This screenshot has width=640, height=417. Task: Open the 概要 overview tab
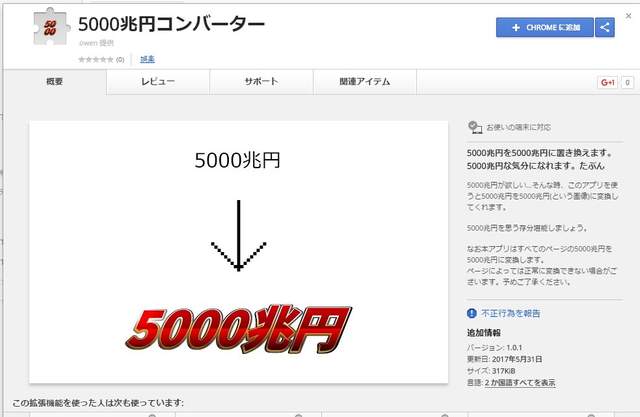click(54, 82)
